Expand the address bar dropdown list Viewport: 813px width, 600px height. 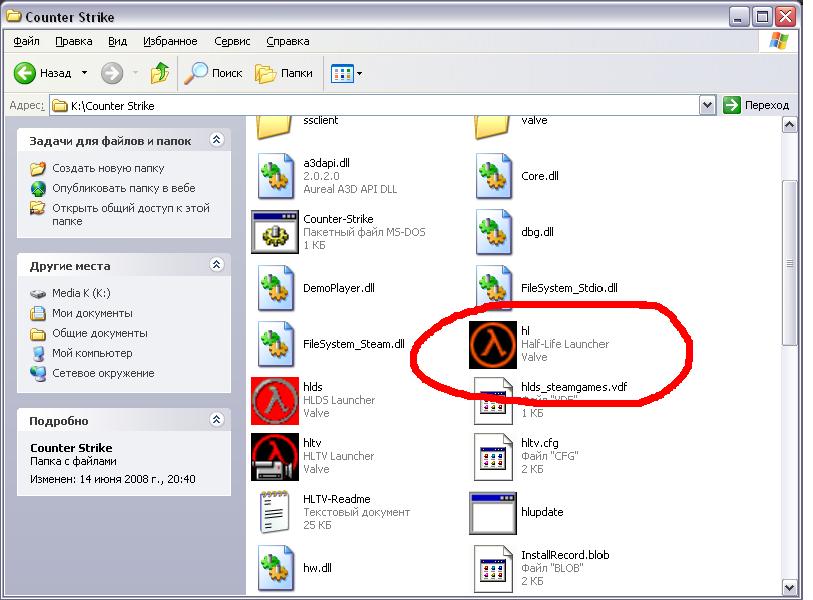click(707, 105)
